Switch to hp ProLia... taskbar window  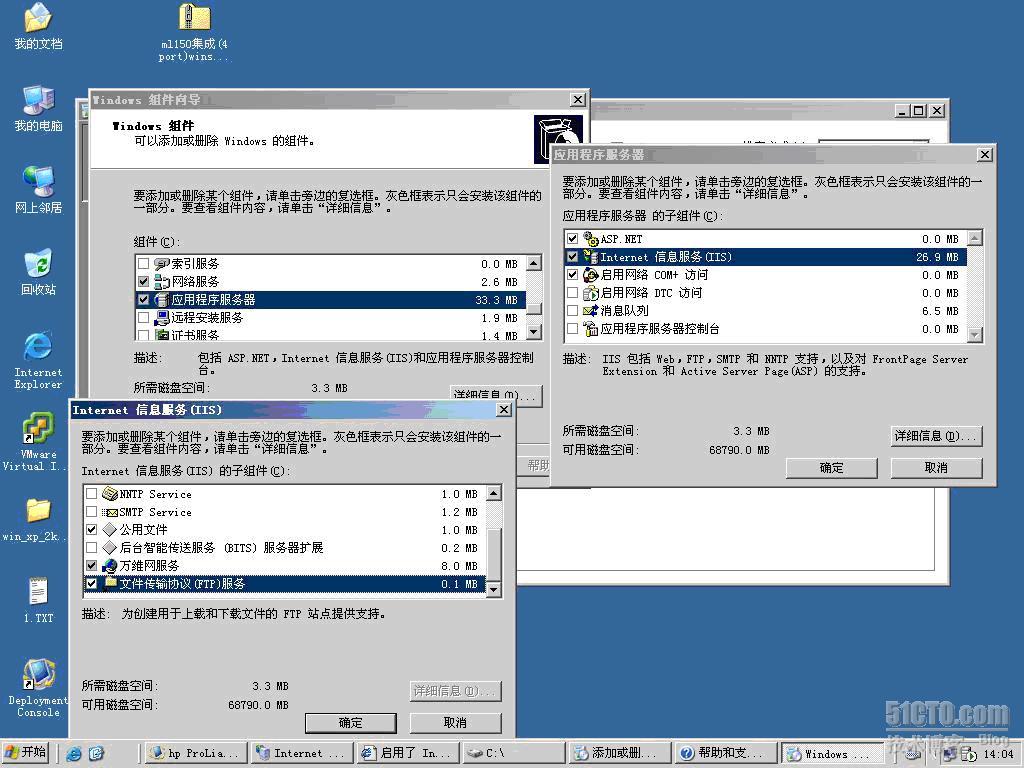click(x=196, y=753)
